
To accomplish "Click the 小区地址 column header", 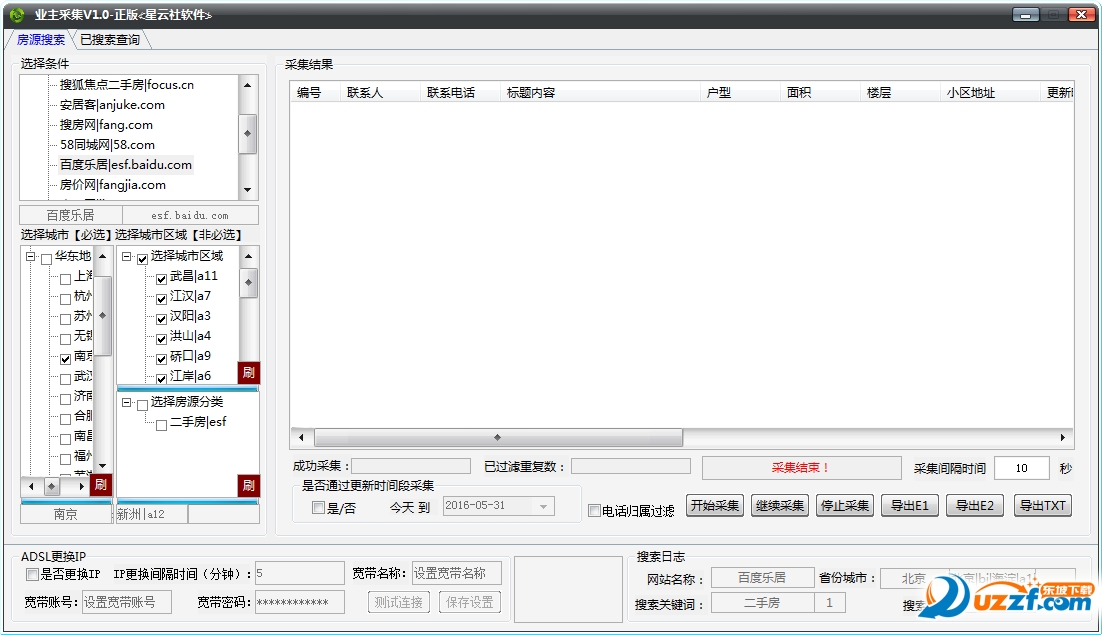I will [990, 92].
